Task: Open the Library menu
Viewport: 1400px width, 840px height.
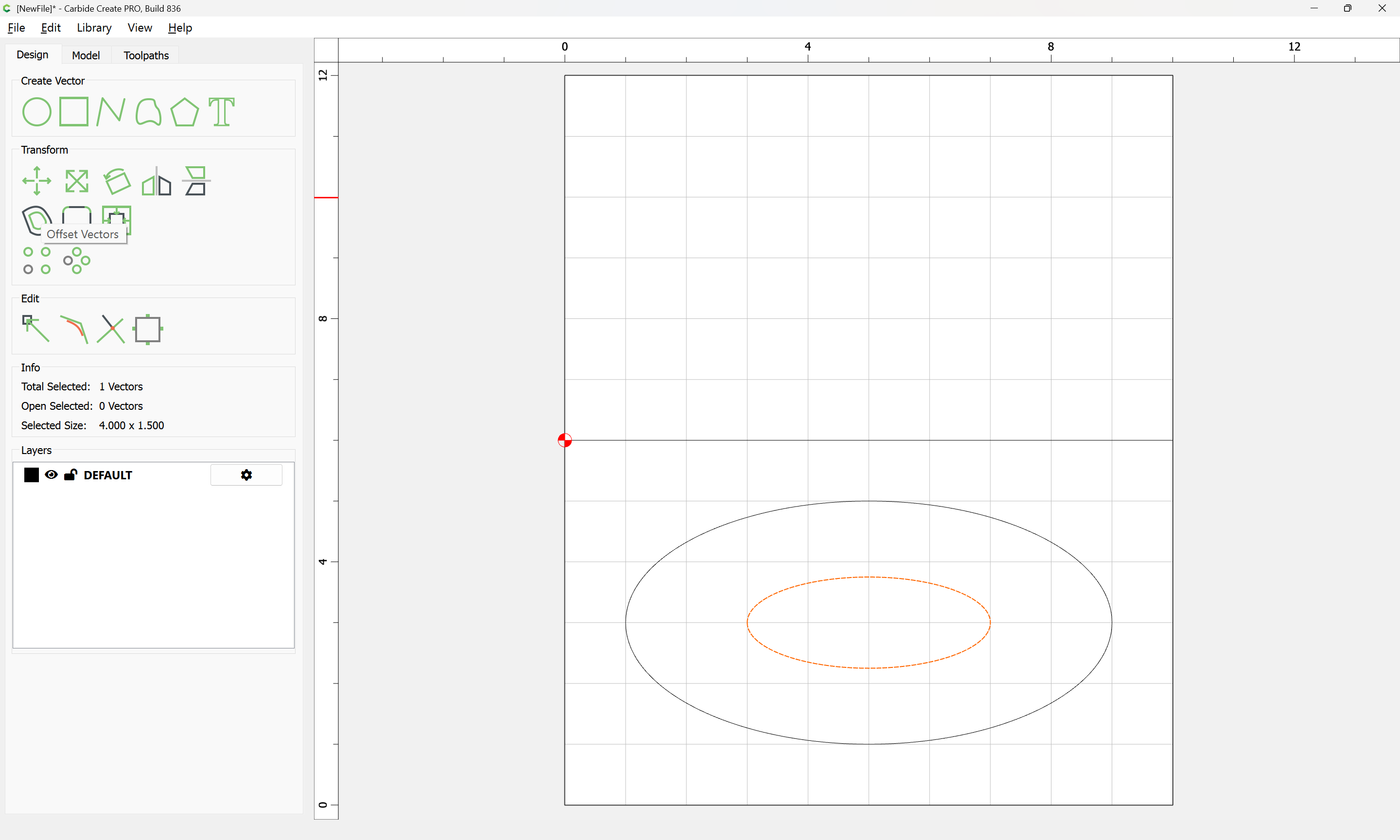Action: pyautogui.click(x=94, y=28)
